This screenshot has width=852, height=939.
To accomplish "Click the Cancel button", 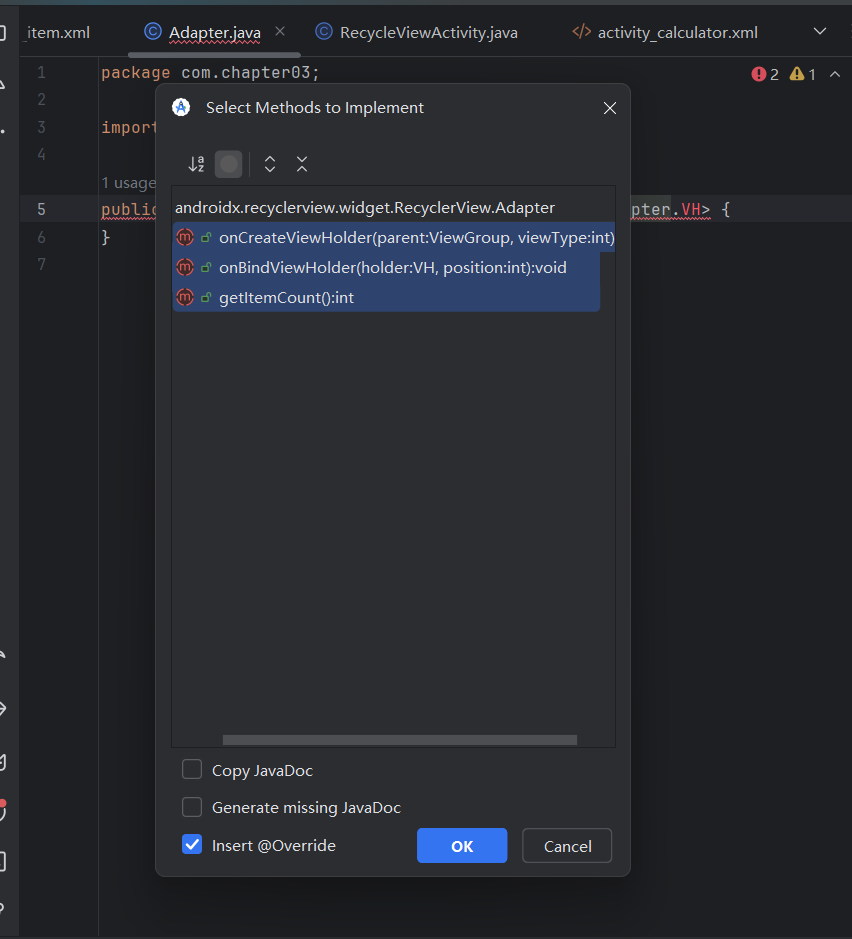I will point(567,846).
